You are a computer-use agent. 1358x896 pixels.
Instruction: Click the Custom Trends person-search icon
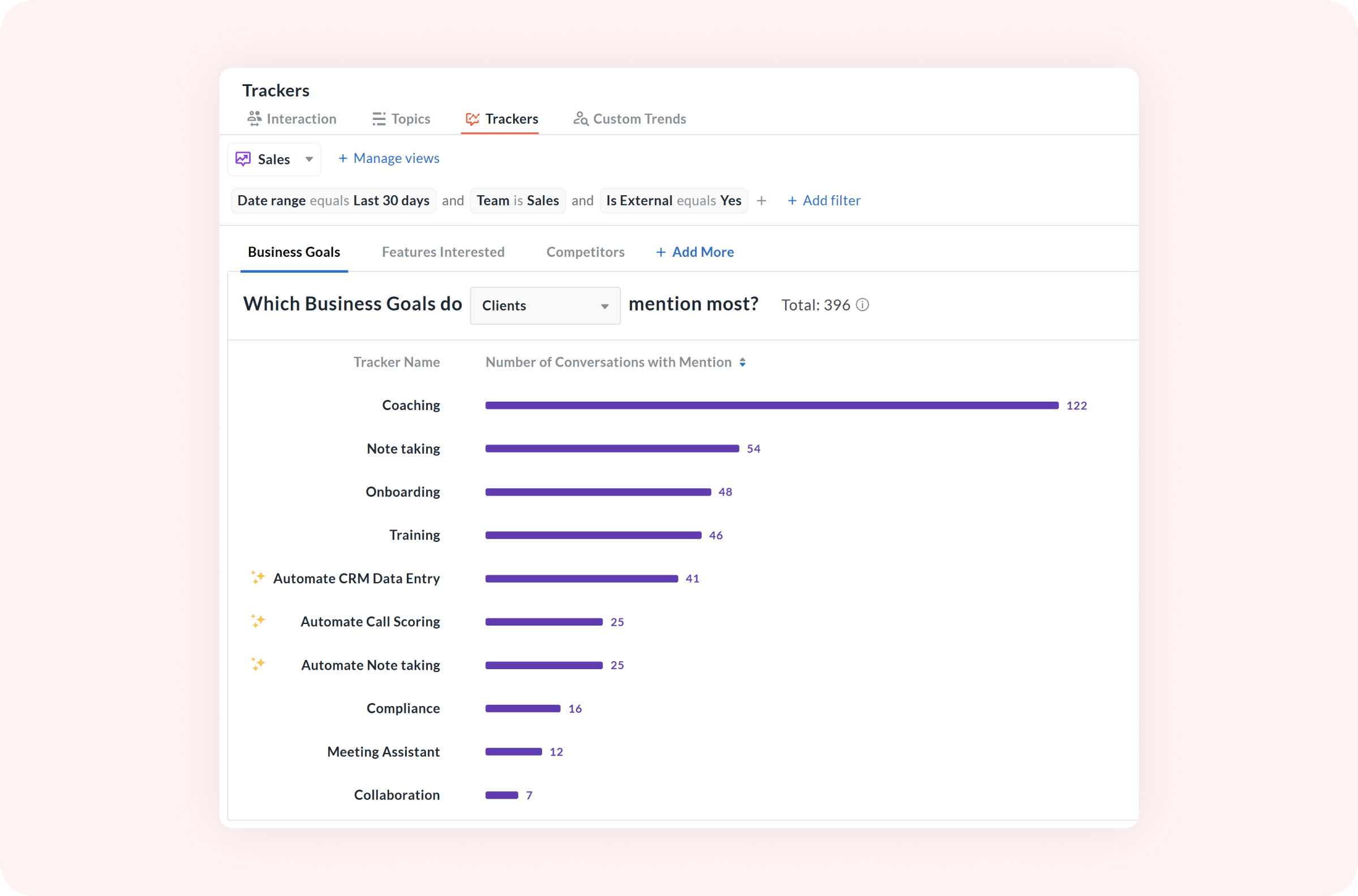(580, 118)
